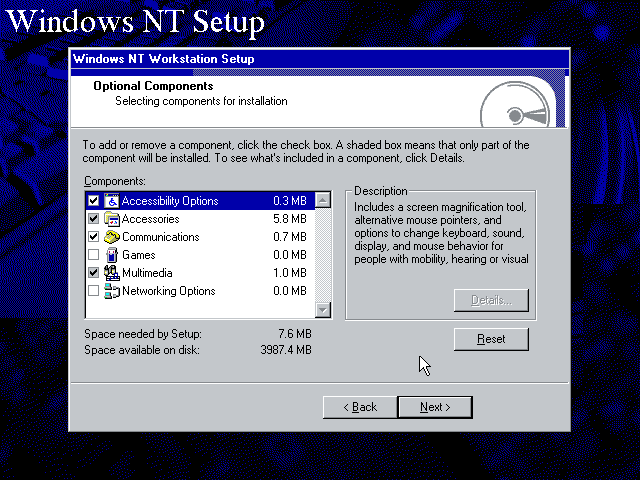Click the 1.0 MB size value

point(290,273)
